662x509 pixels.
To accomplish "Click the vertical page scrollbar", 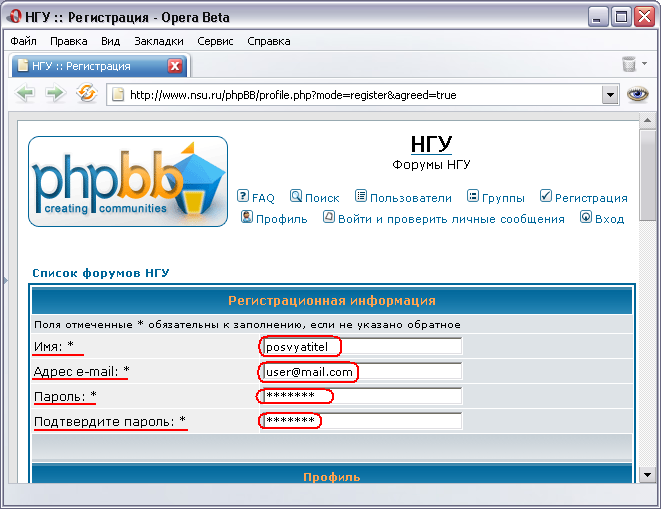I will 648,300.
